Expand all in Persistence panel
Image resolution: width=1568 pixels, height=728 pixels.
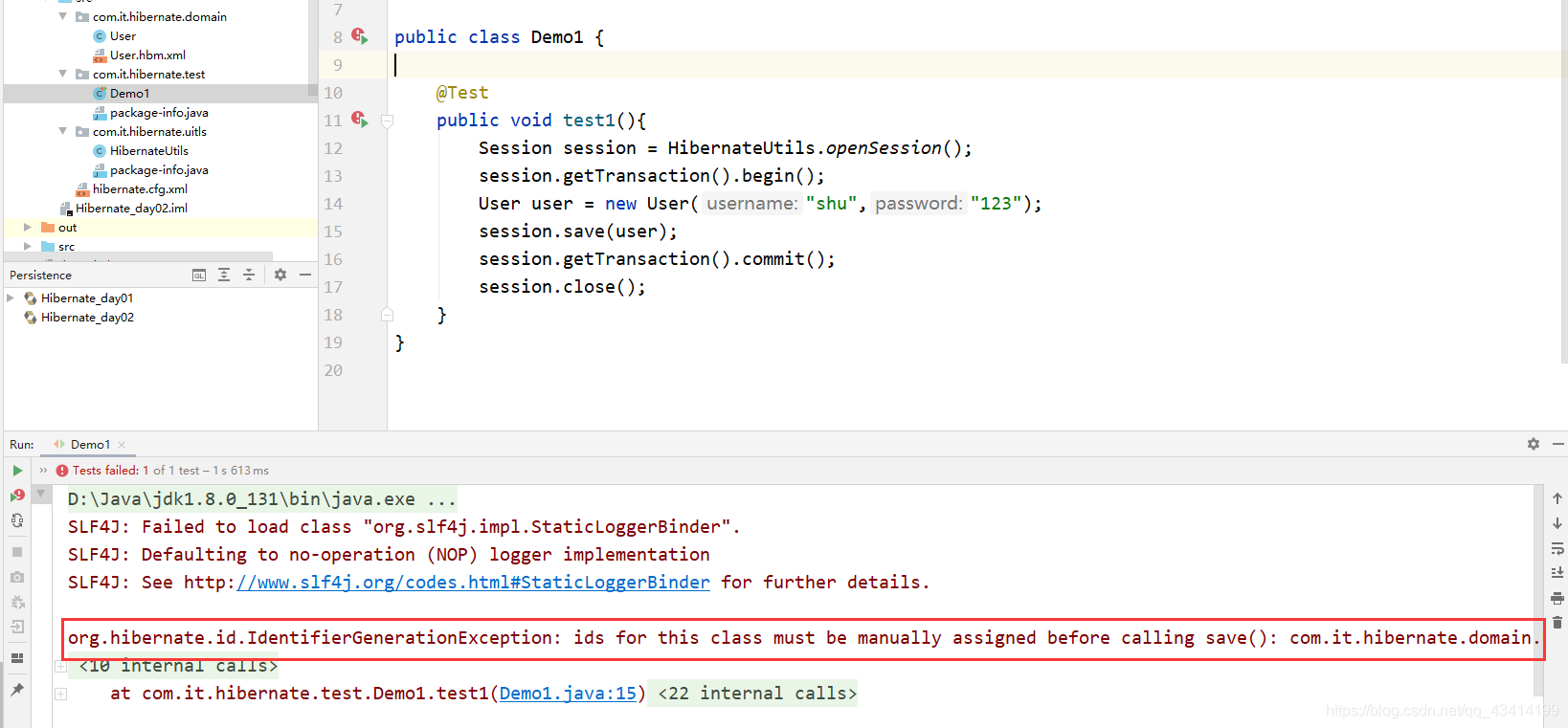[224, 275]
